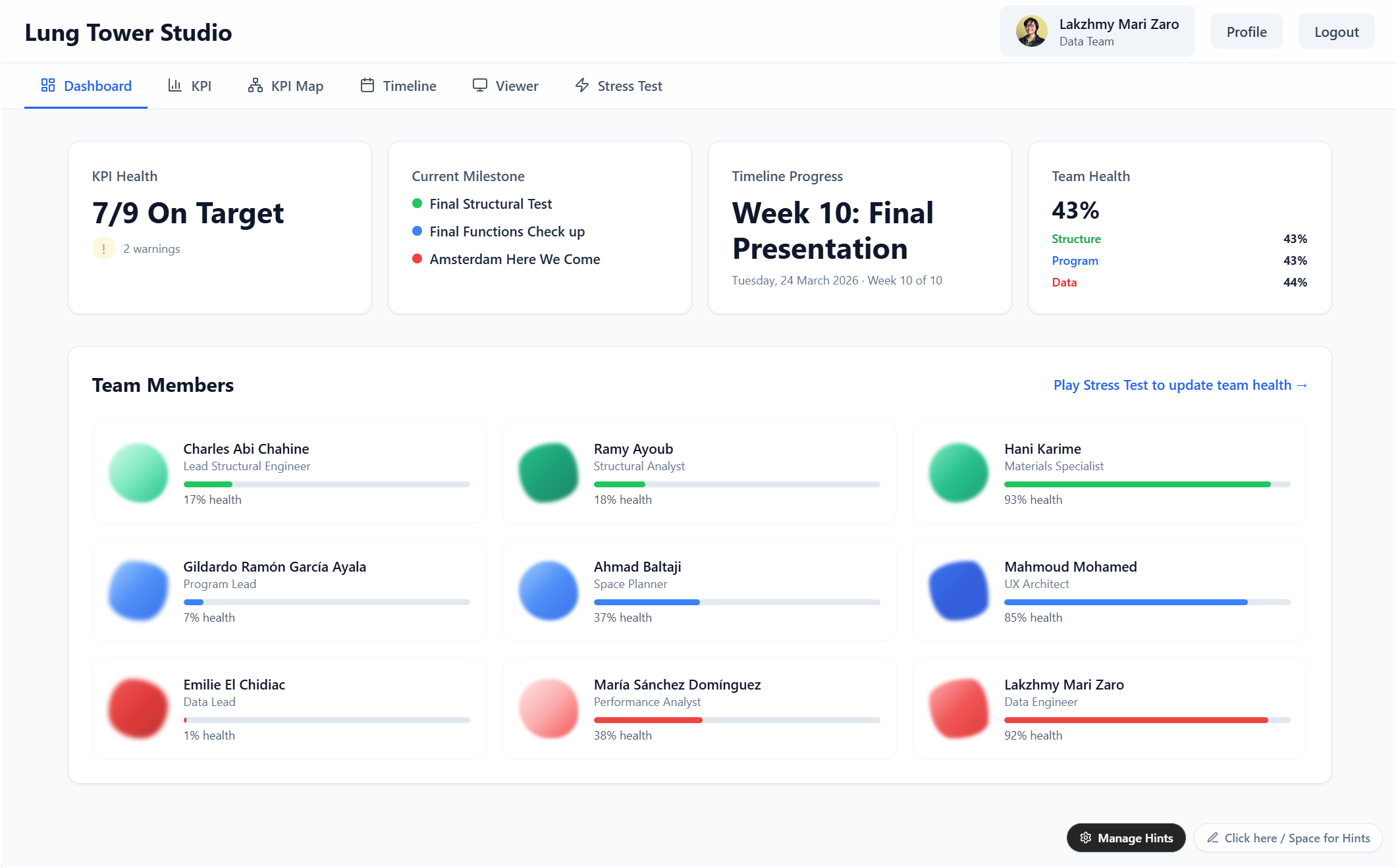Click the Timeline calendar icon
Image resolution: width=1398 pixels, height=868 pixels.
[x=367, y=86]
